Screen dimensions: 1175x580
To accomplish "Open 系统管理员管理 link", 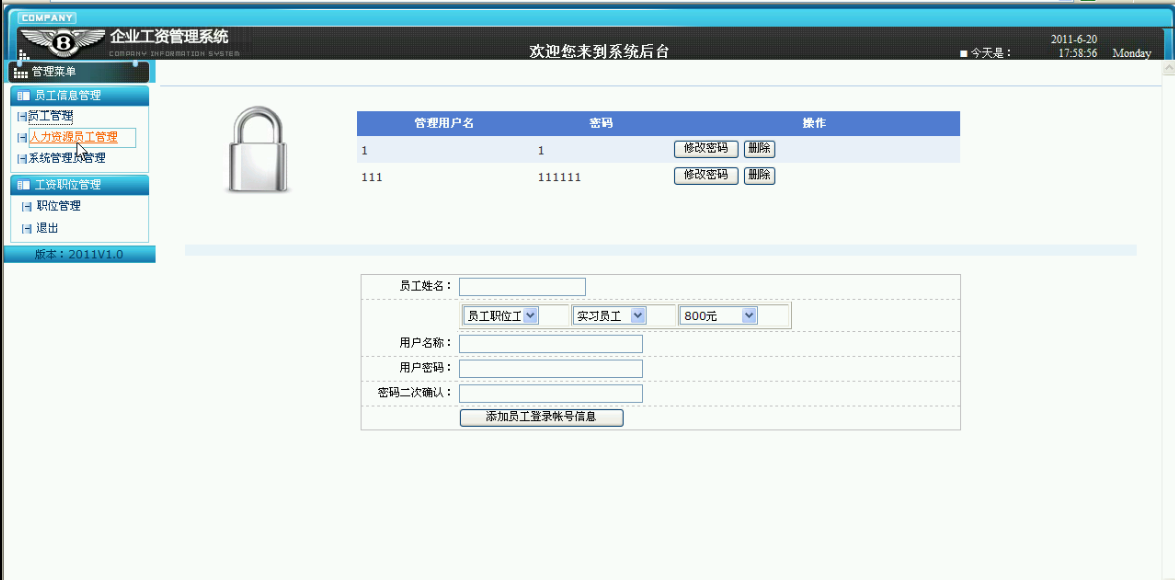I will [67, 158].
